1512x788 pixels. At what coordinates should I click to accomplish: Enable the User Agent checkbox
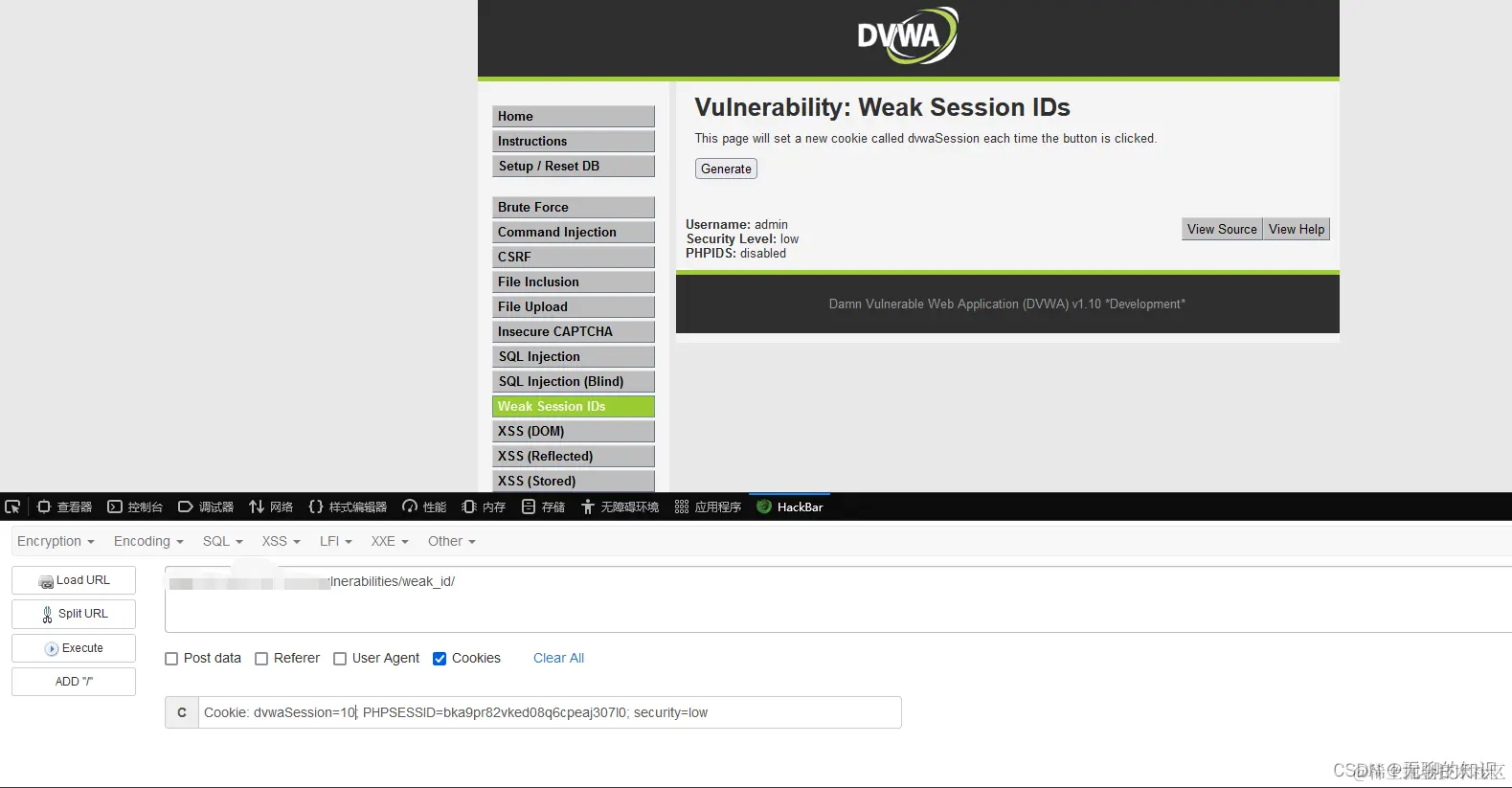point(340,659)
